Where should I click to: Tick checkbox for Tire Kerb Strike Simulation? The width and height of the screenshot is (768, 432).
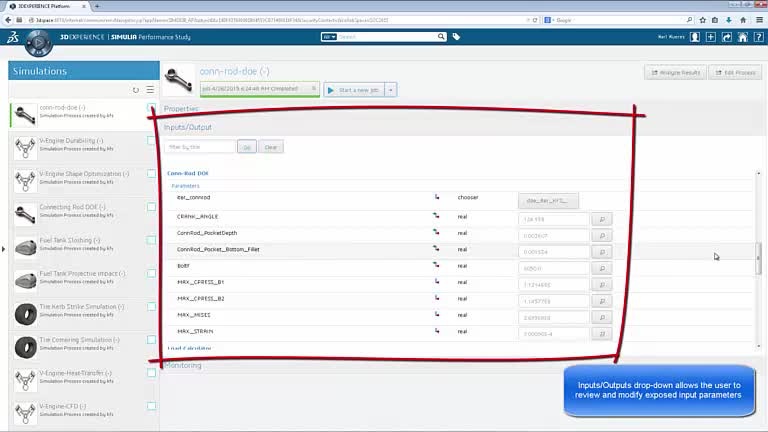[151, 307]
